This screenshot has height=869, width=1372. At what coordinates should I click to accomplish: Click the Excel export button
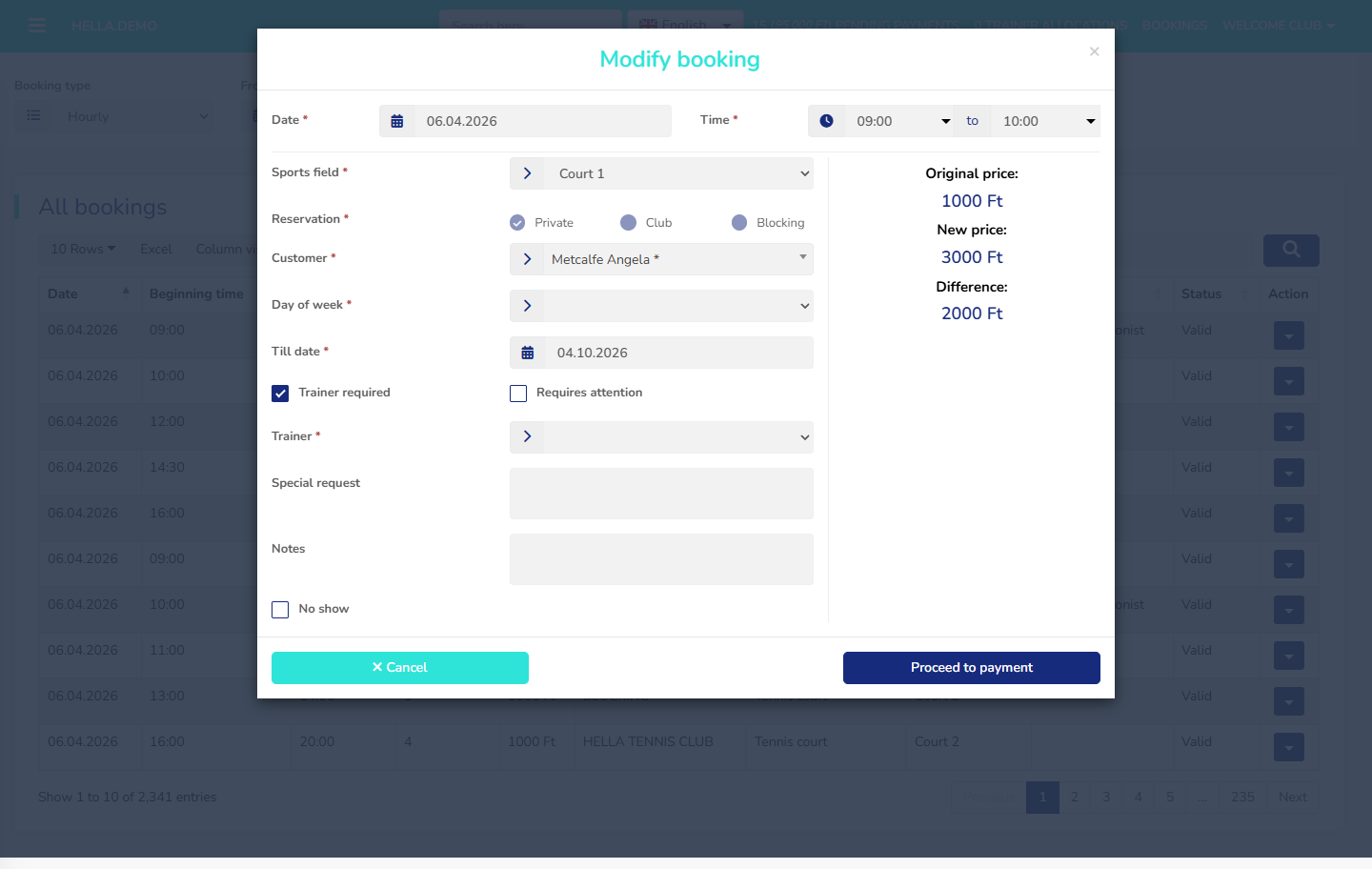156,249
